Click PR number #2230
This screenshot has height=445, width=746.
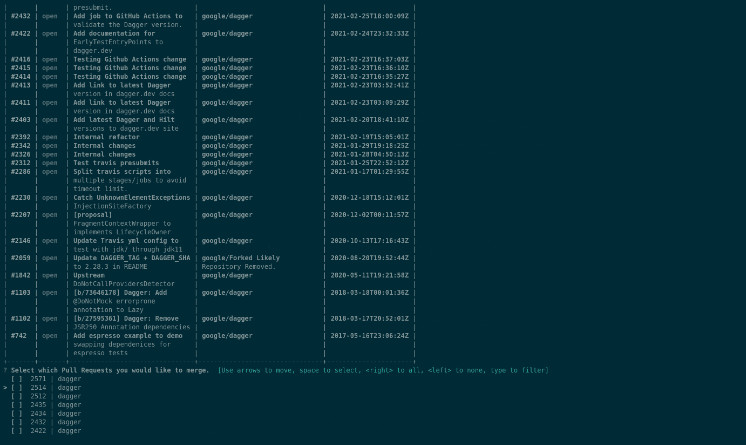point(20,198)
